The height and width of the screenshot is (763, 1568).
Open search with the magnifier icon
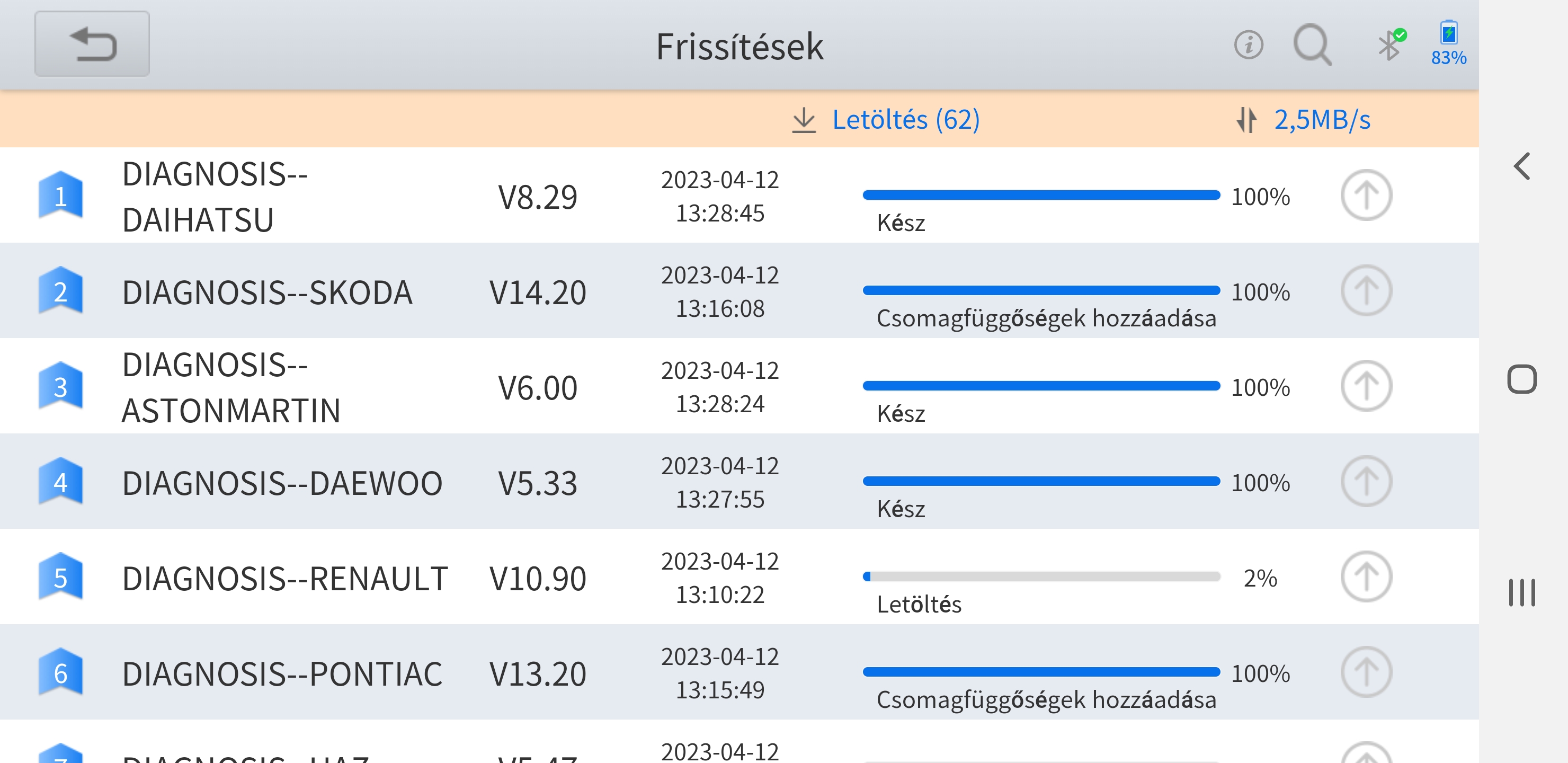[1312, 45]
